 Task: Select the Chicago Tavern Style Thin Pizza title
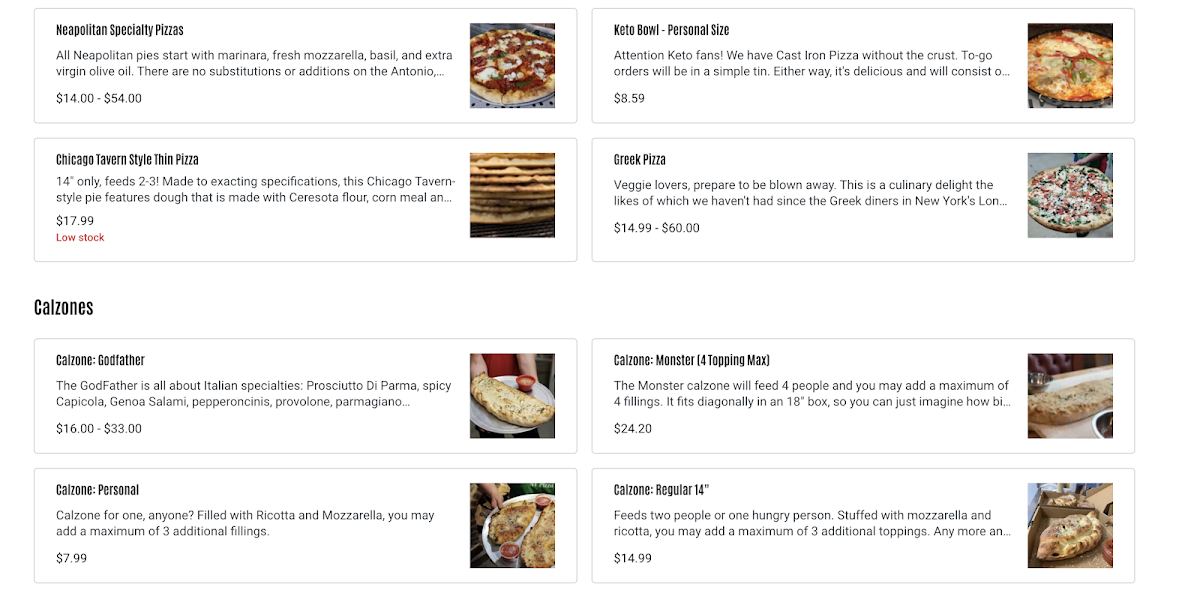click(127, 160)
